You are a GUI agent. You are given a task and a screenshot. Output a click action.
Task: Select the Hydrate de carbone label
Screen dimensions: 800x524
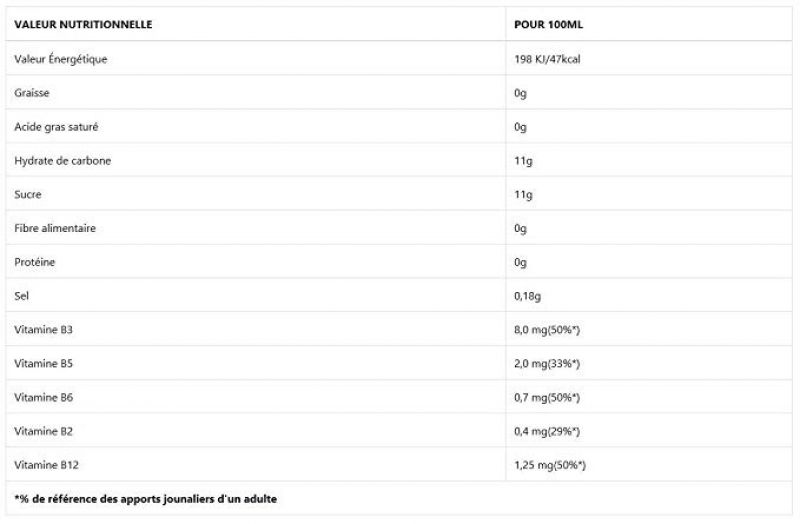(x=61, y=160)
